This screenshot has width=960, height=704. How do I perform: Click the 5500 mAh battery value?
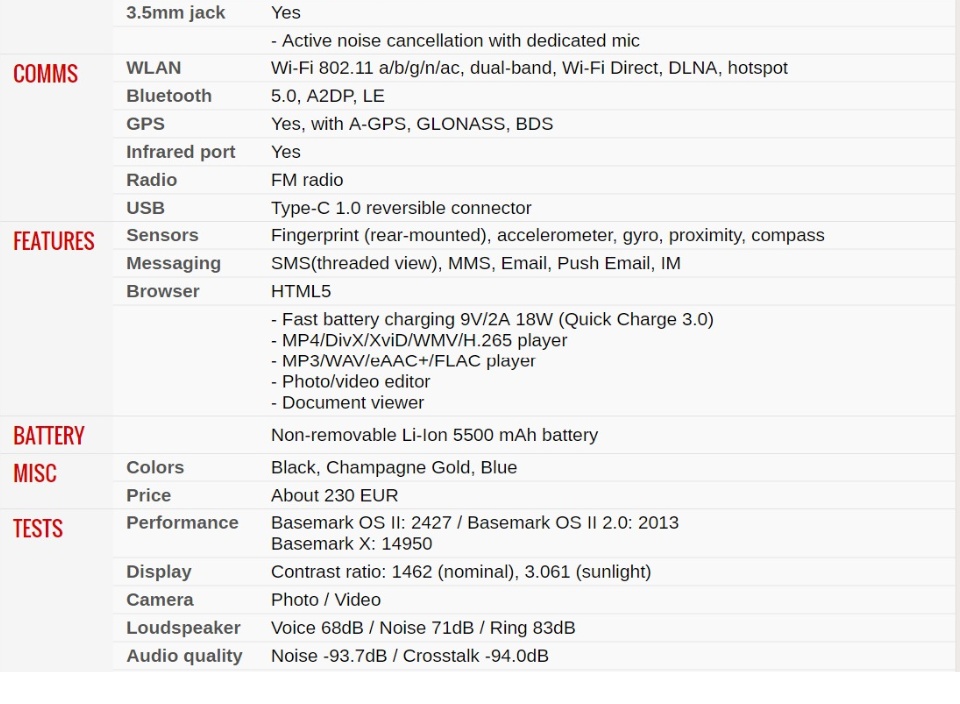434,435
